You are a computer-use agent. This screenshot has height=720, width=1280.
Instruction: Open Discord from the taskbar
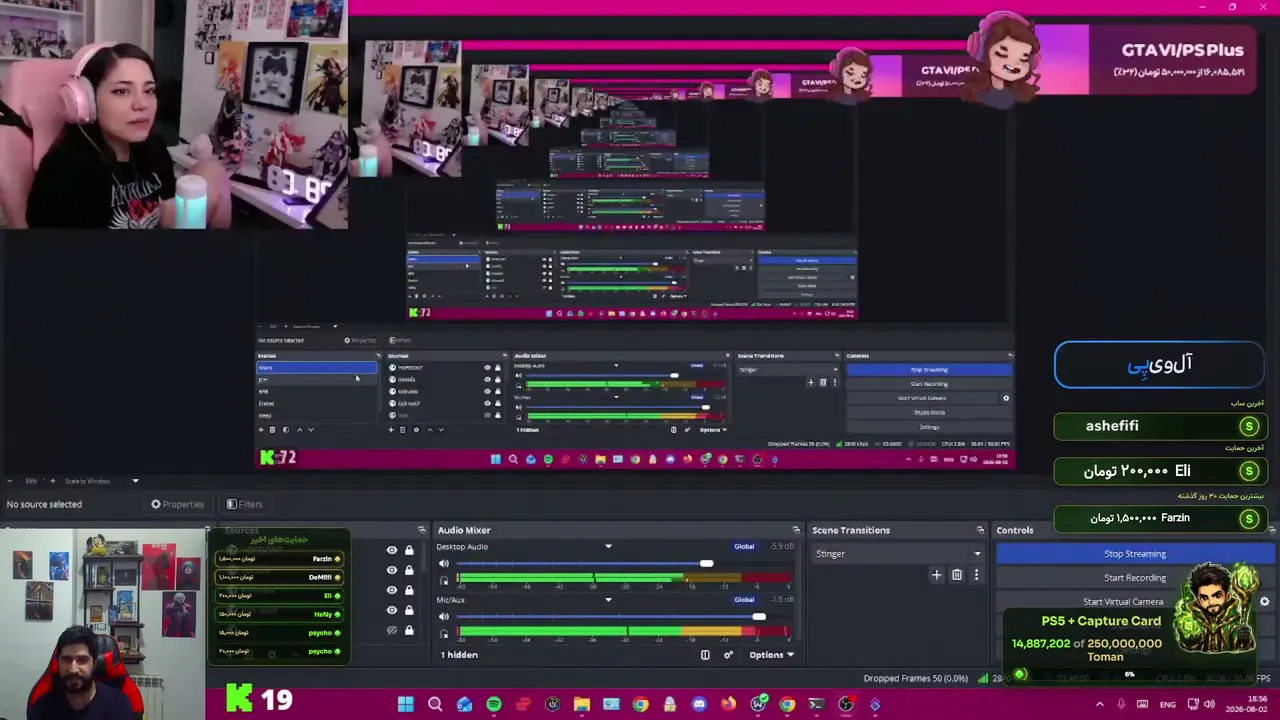tap(699, 704)
